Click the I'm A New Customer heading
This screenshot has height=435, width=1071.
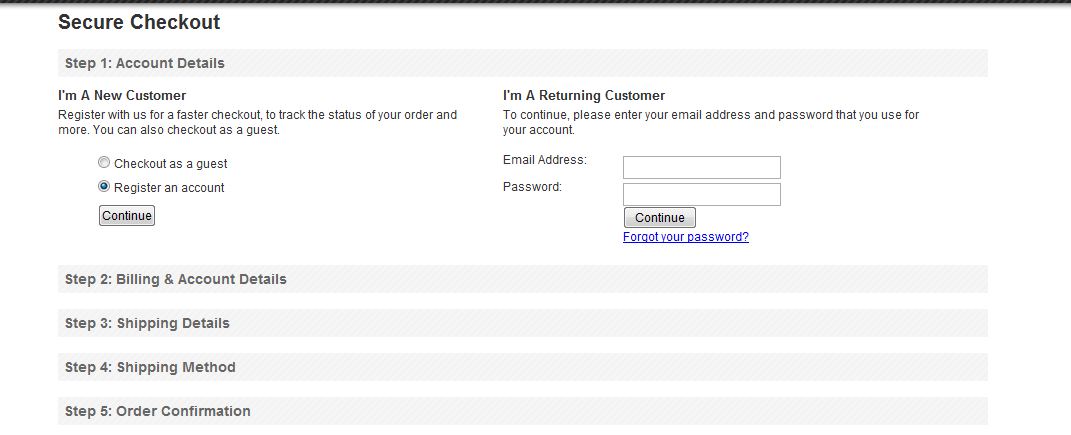pos(122,96)
